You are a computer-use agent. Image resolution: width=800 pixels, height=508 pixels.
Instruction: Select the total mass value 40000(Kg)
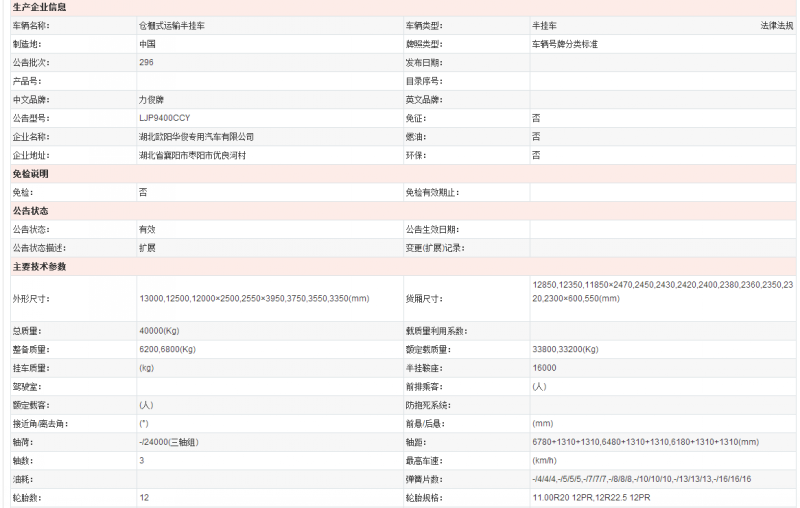tap(159, 330)
